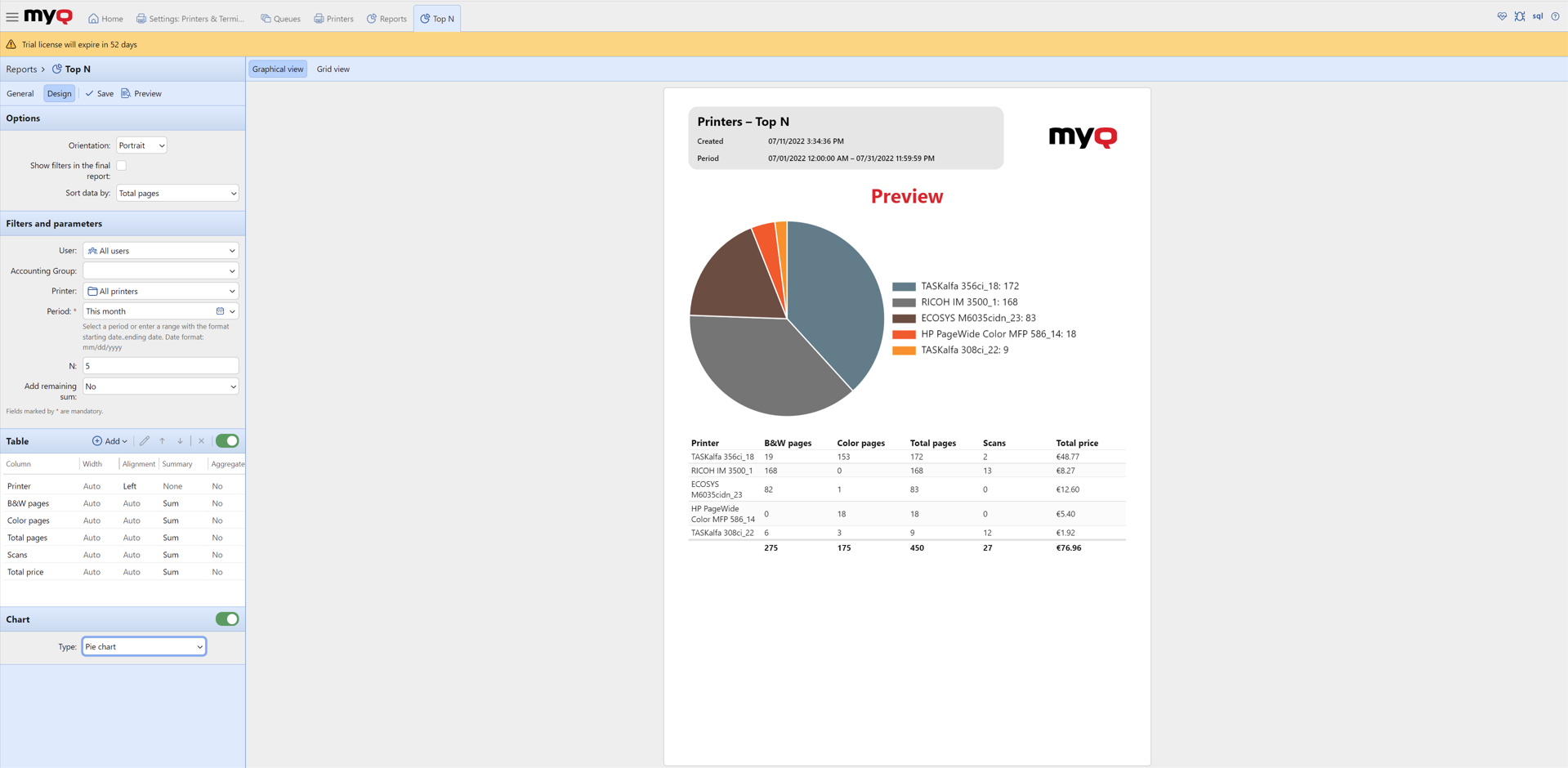Click the Alignment column header
1568x768 pixels.
click(139, 464)
